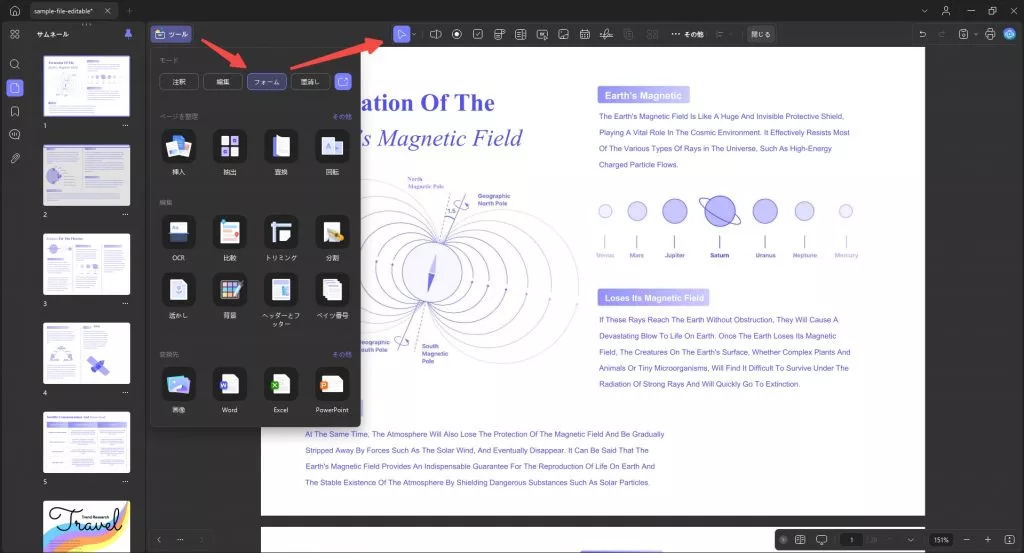Open the ヘッダーとフッター tool
1024x553 pixels.
click(x=281, y=290)
